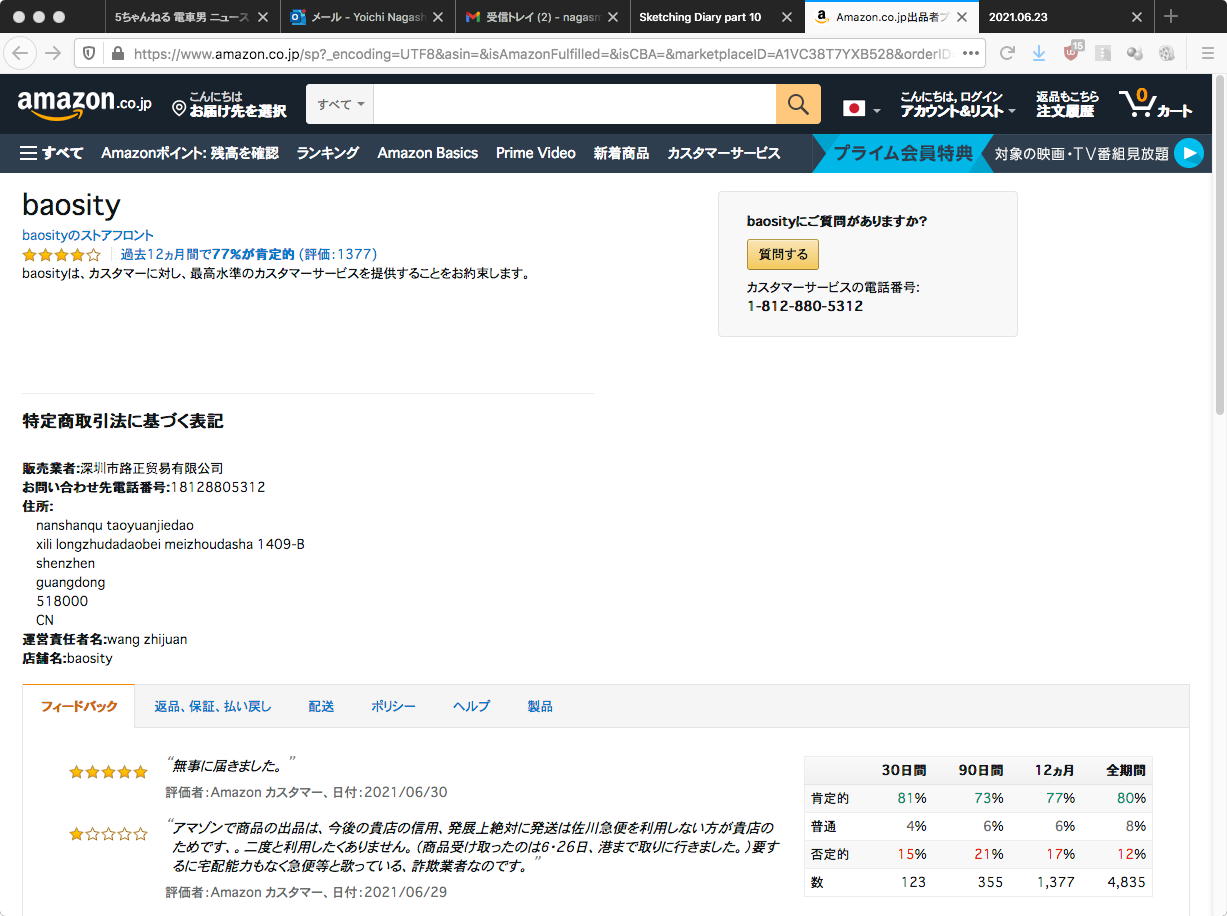Click the seller's four-star rating
Screen dimensions: 1227x916
[x=62, y=255]
